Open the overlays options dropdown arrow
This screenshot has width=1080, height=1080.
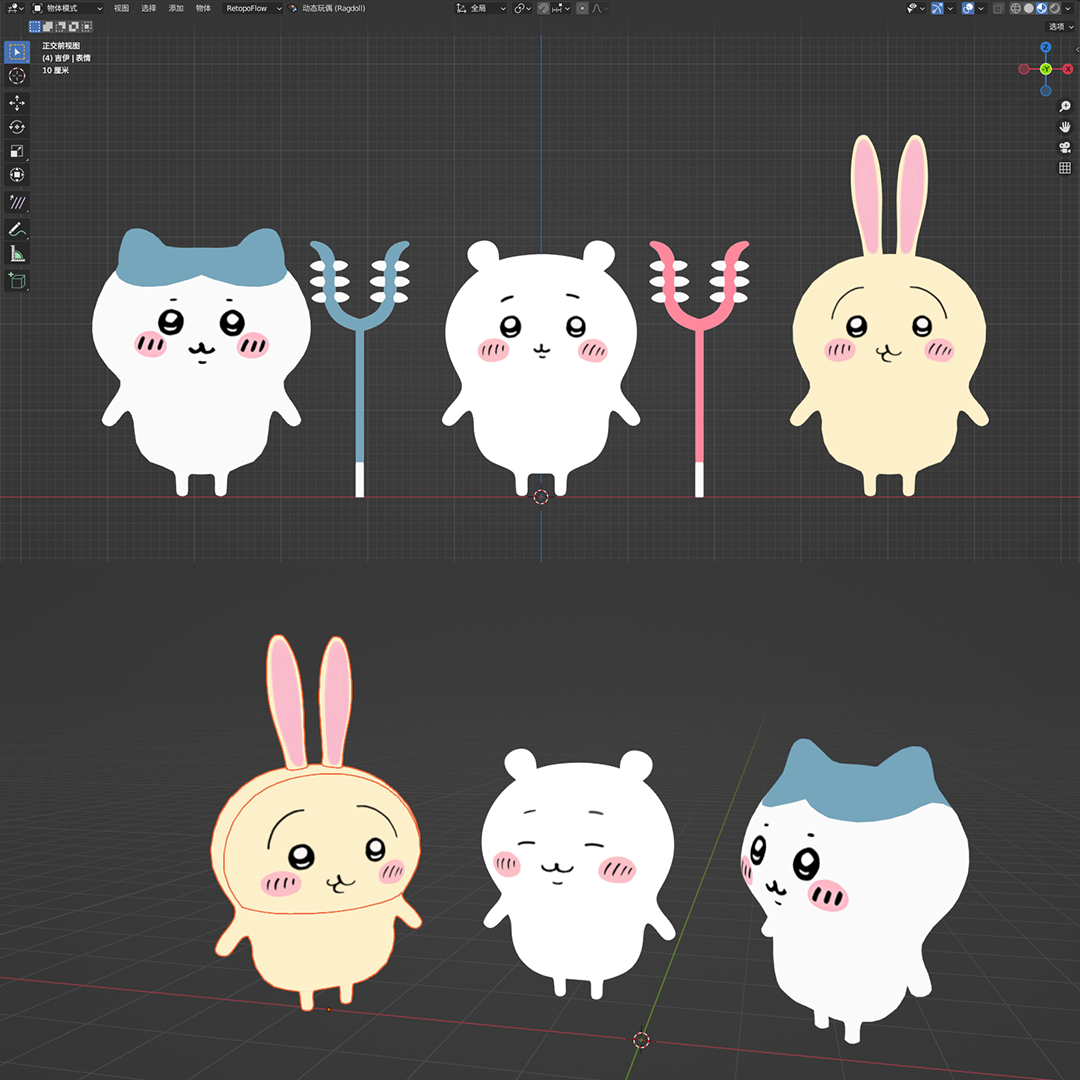981,8
